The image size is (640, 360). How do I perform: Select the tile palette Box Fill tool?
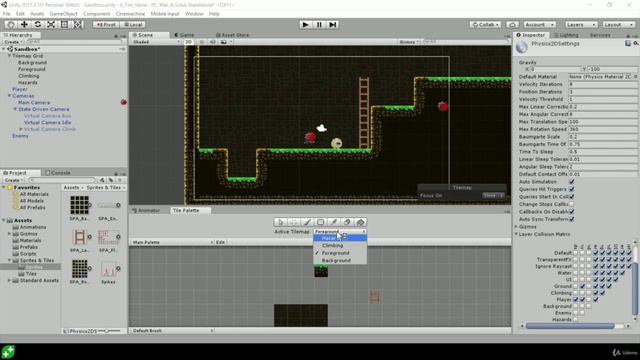pos(321,222)
